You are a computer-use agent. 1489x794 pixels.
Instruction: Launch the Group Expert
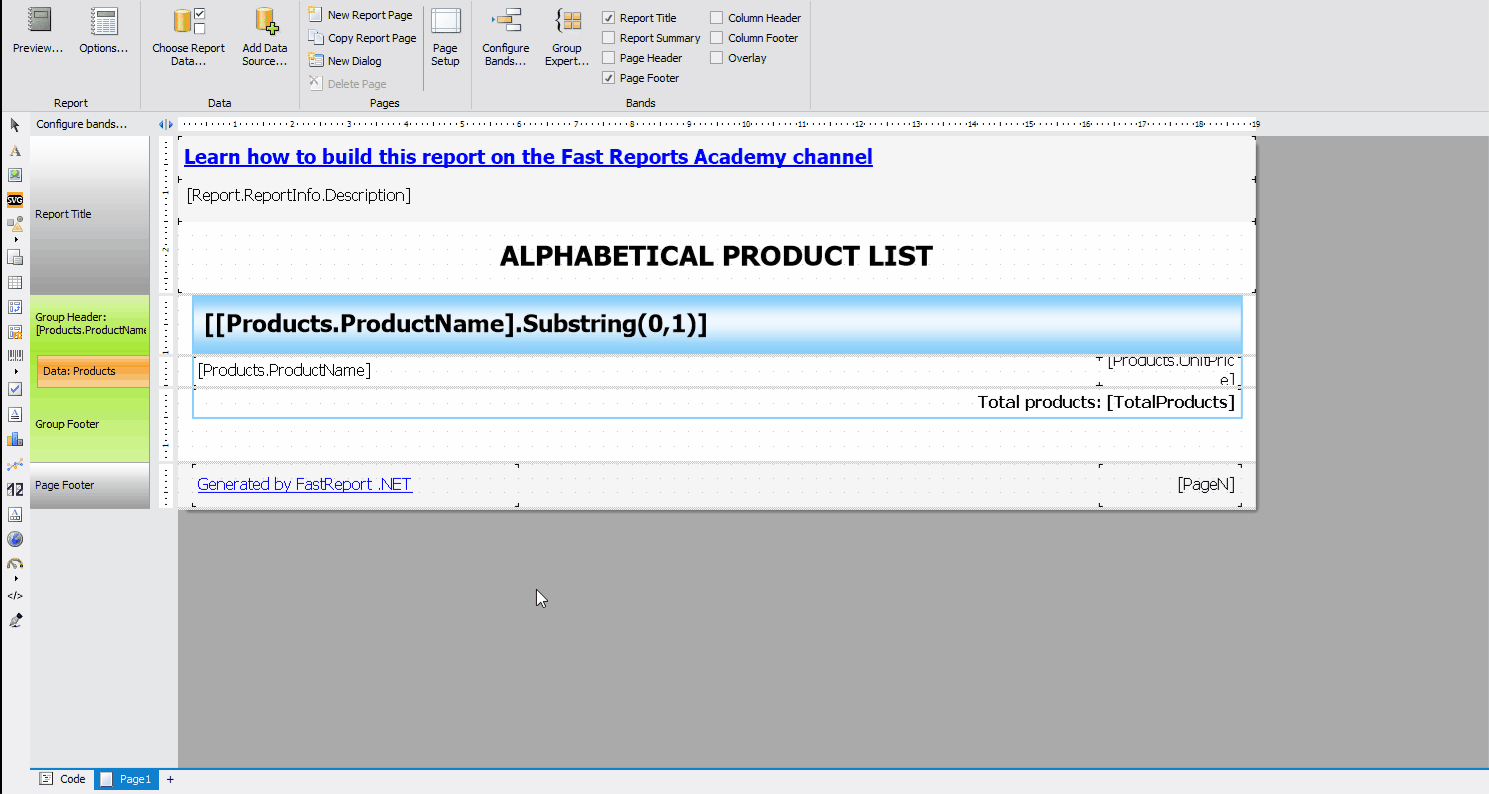567,37
